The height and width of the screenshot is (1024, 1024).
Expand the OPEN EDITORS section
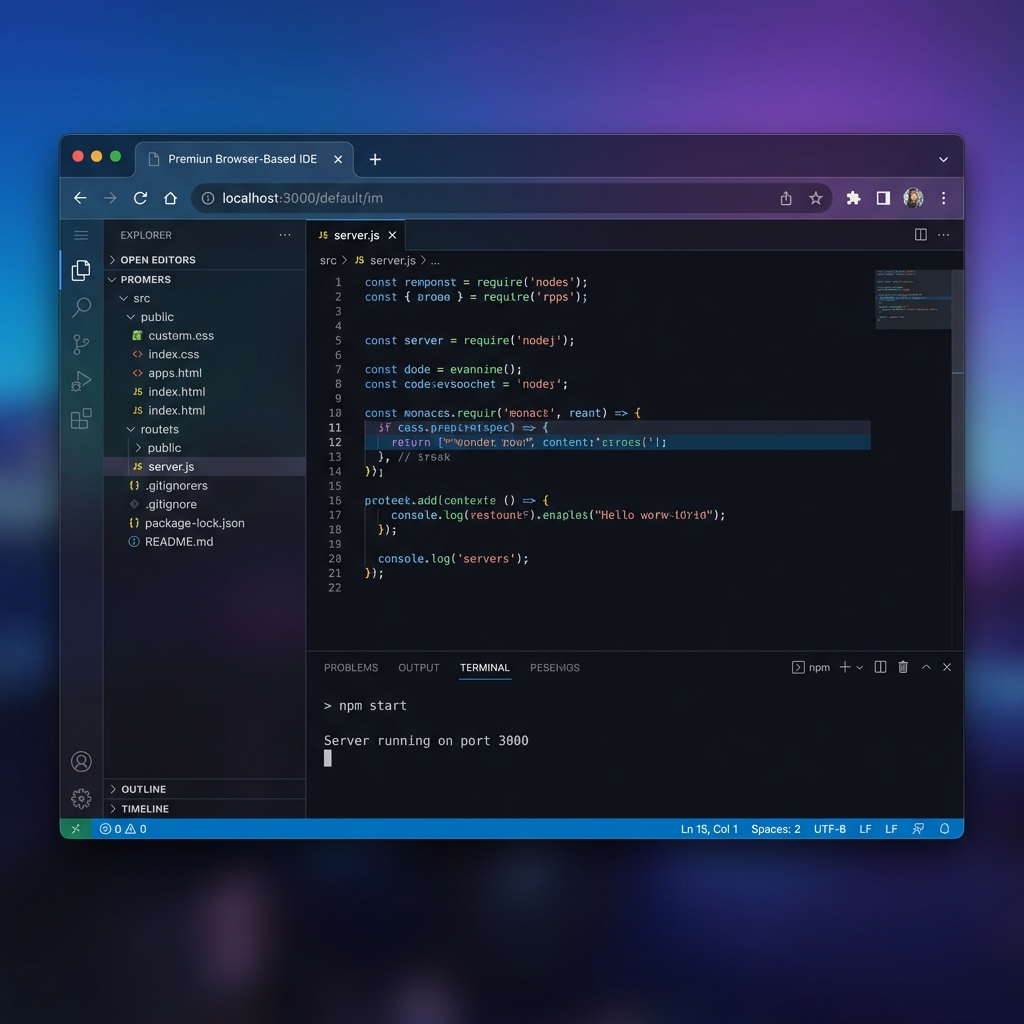click(x=157, y=260)
